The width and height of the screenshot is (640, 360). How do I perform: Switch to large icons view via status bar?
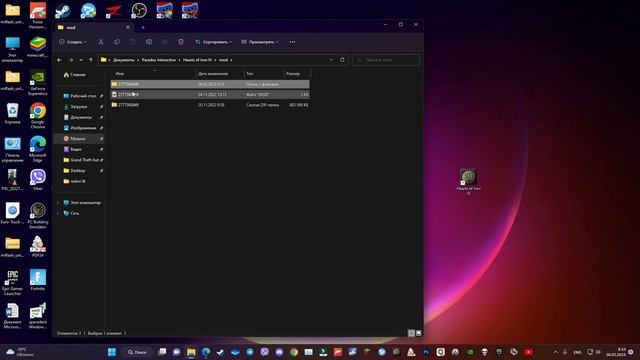pyautogui.click(x=418, y=333)
